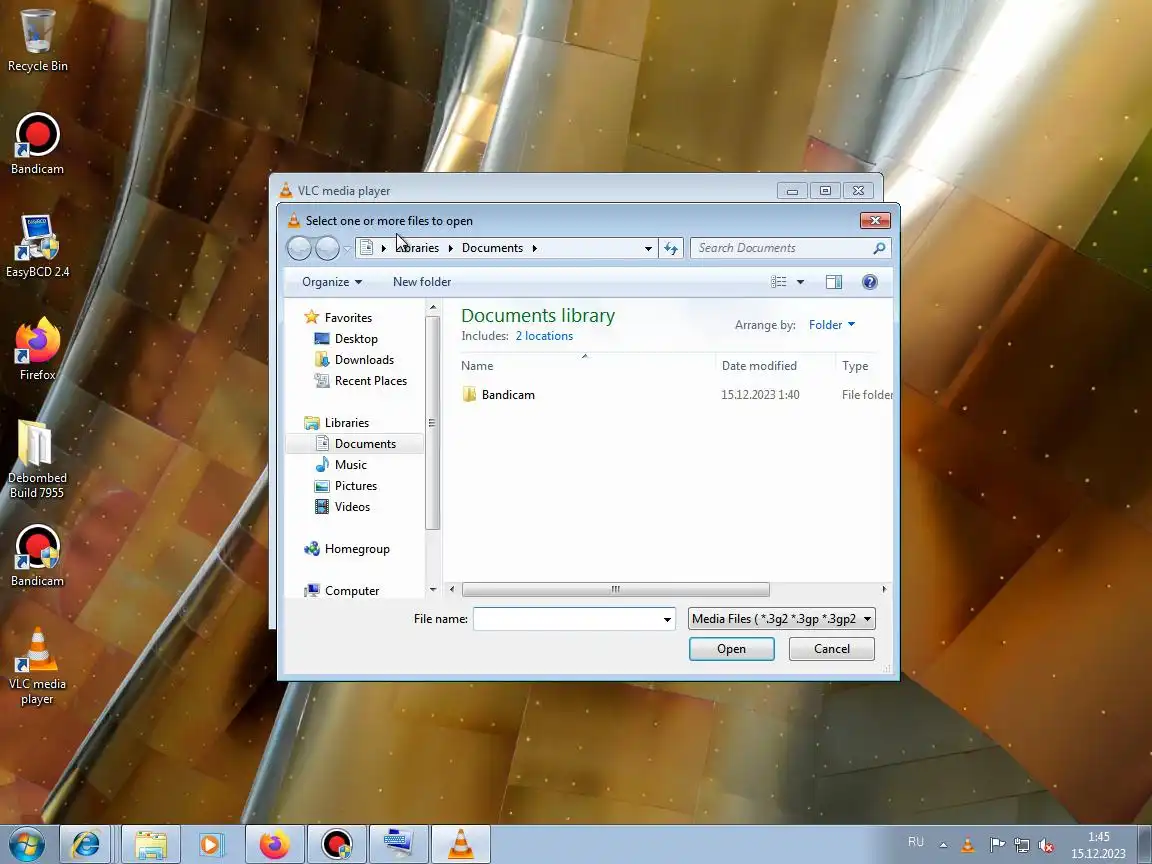
Task: Click the Windows Start orb
Action: click(26, 844)
